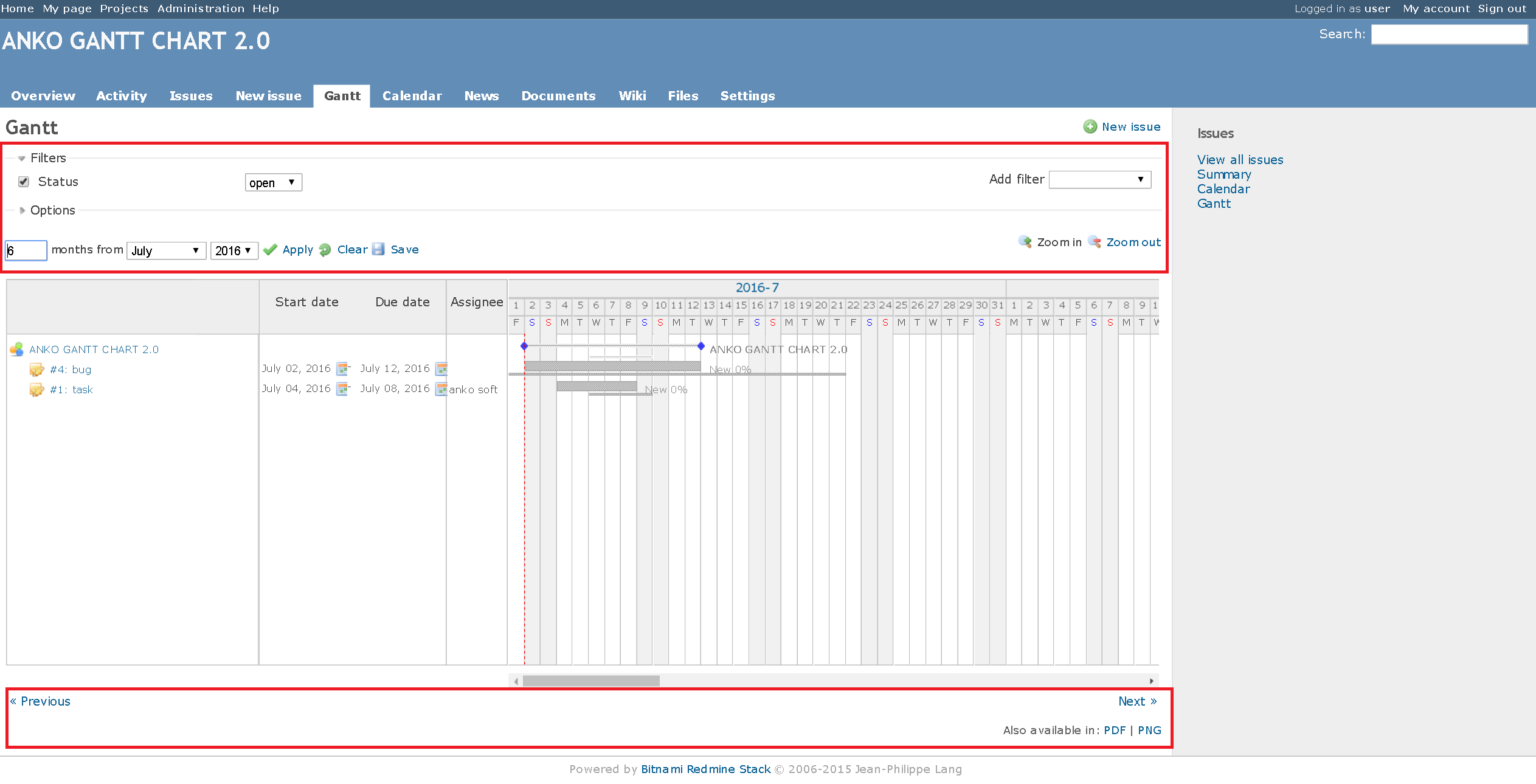Collapse the Filters section
Viewport: 1536px width, 784px height.
coord(22,158)
